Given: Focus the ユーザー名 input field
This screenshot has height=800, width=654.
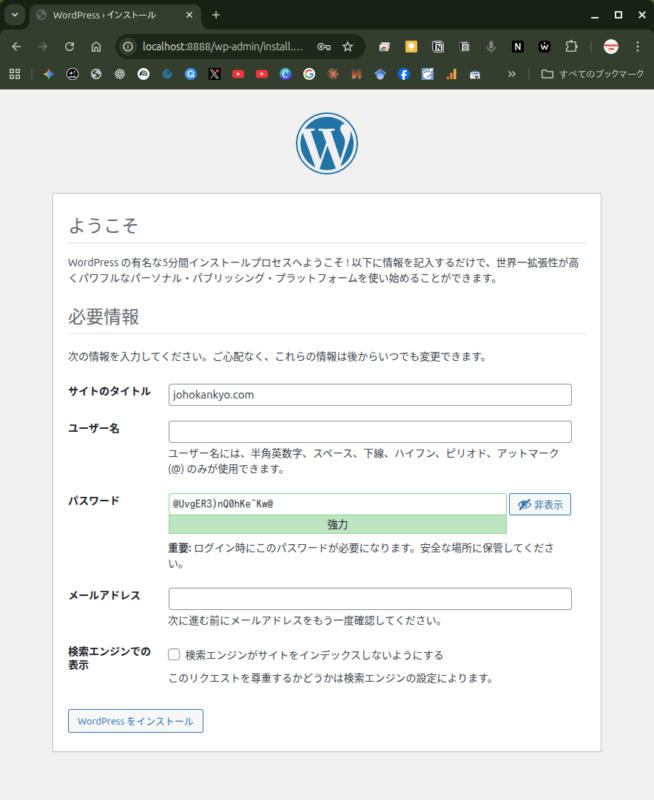Looking at the screenshot, I should click(370, 432).
